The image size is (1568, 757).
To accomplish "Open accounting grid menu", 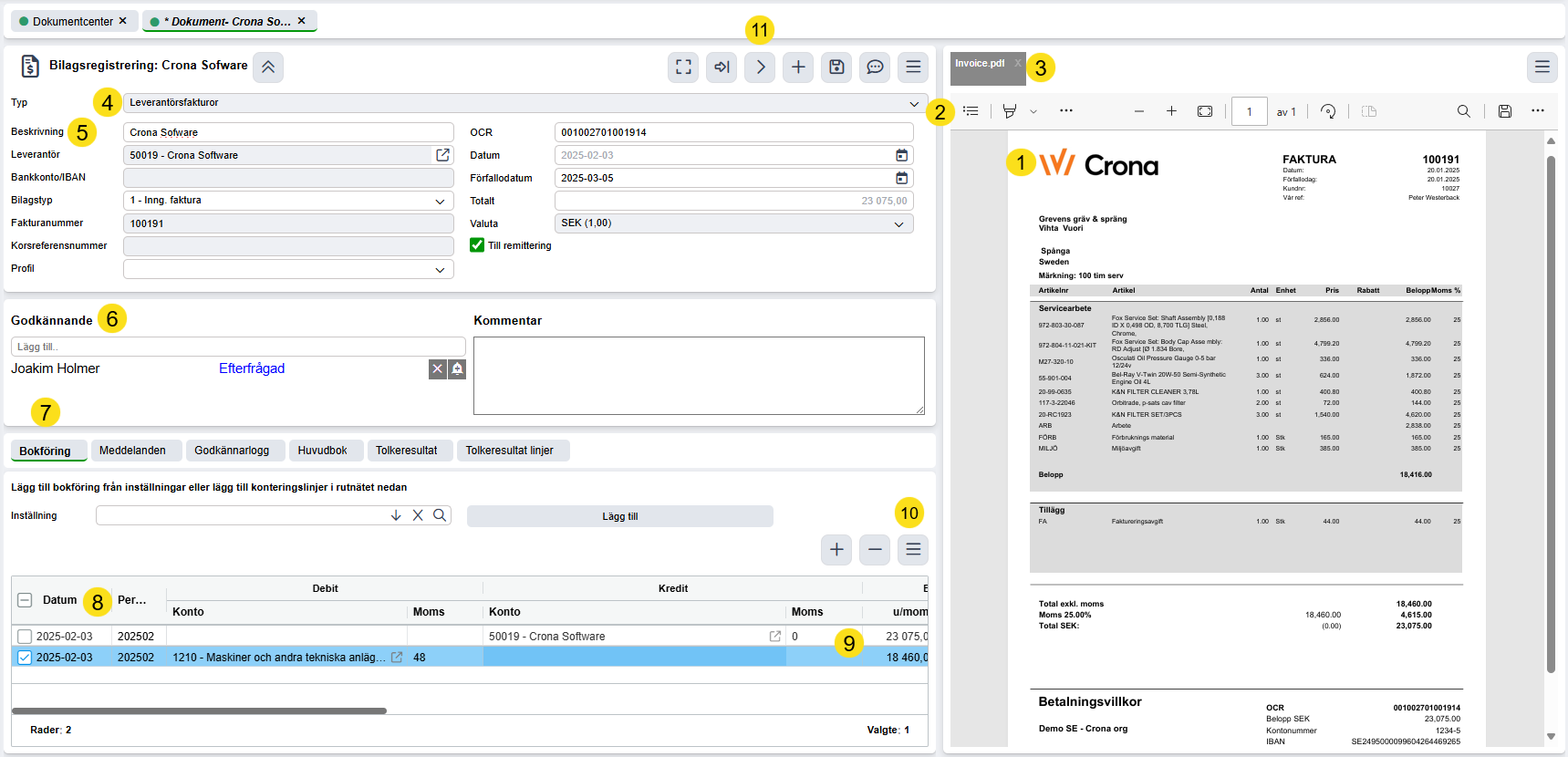I will (x=913, y=549).
